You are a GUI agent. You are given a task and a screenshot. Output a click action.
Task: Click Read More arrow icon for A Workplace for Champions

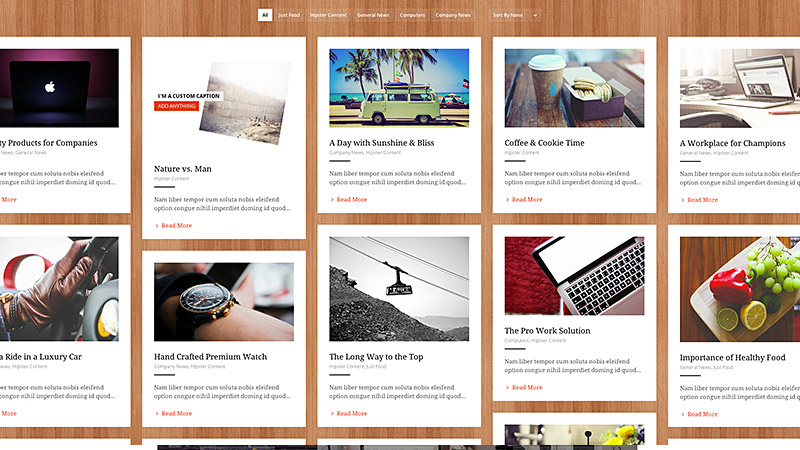683,200
